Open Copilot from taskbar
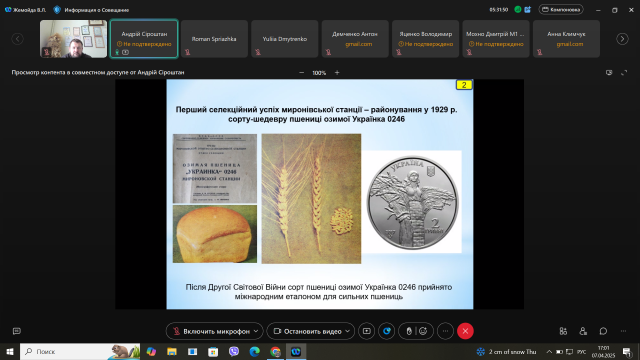This screenshot has height=360, width=640. [x=151, y=351]
